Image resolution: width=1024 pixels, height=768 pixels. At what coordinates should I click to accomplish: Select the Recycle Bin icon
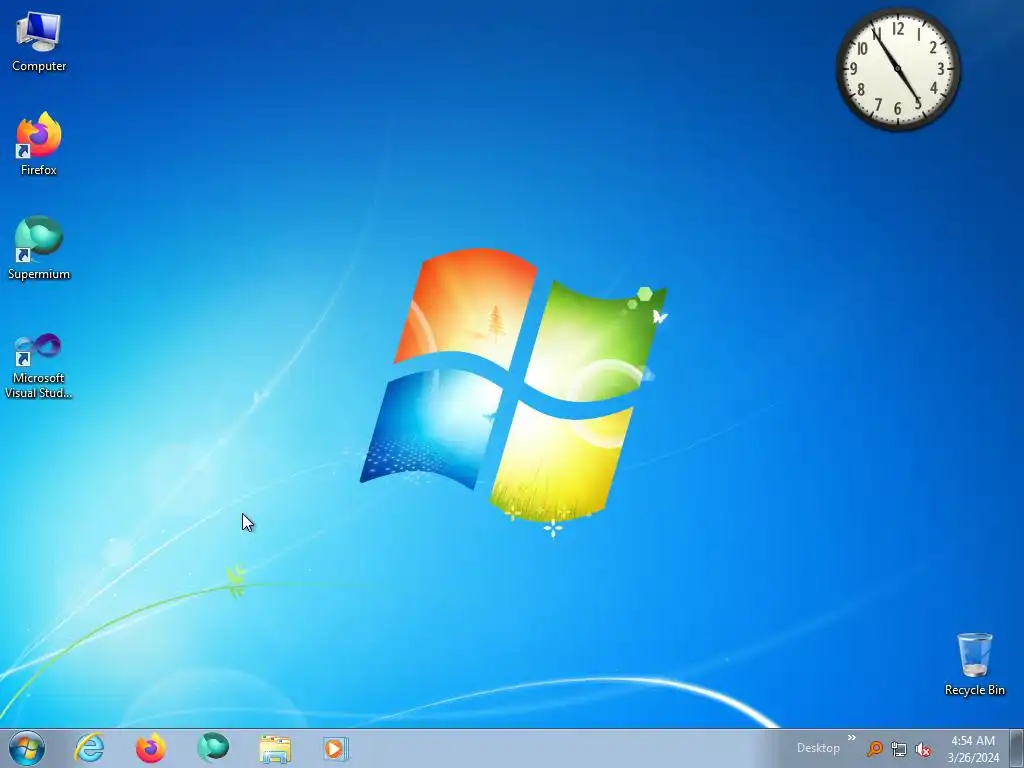pos(974,663)
